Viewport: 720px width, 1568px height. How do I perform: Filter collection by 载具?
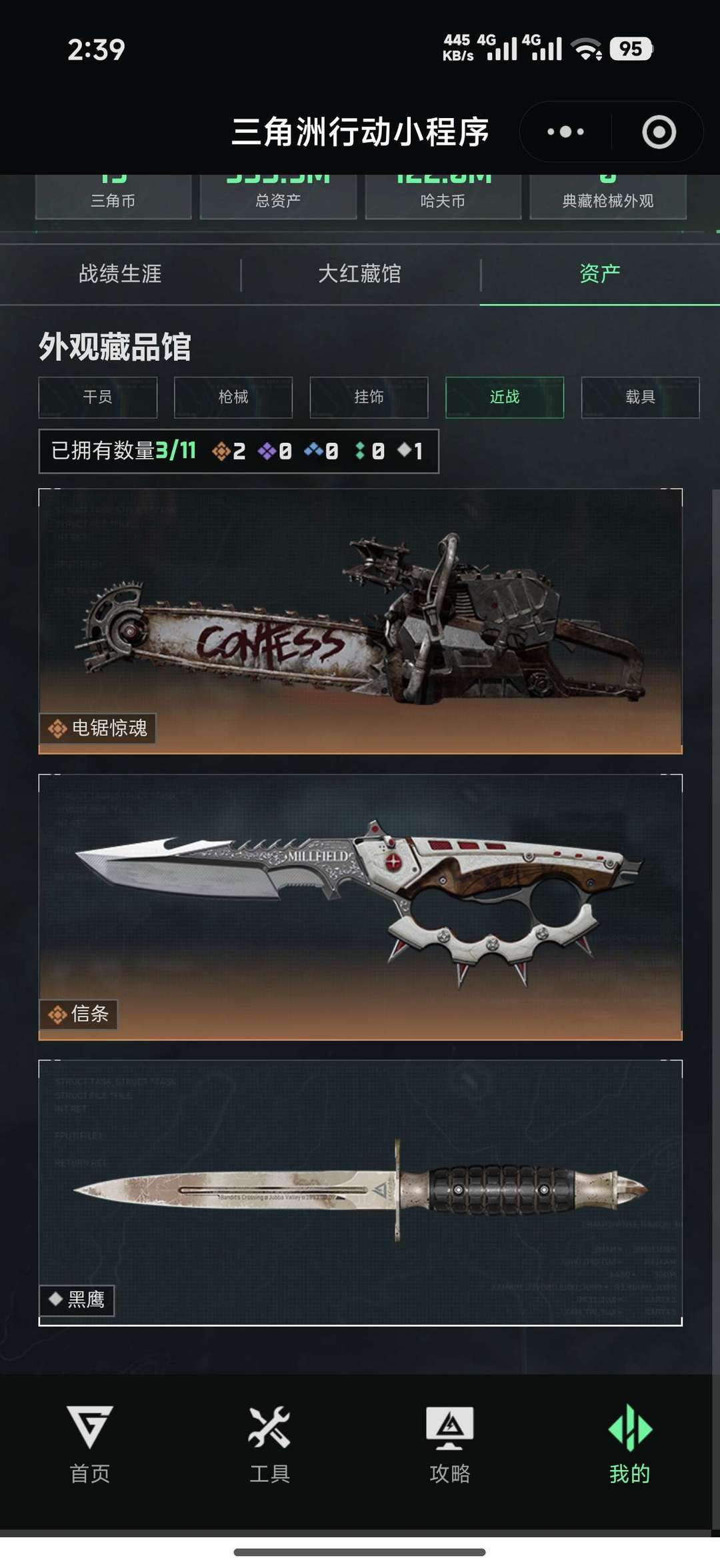tap(640, 398)
